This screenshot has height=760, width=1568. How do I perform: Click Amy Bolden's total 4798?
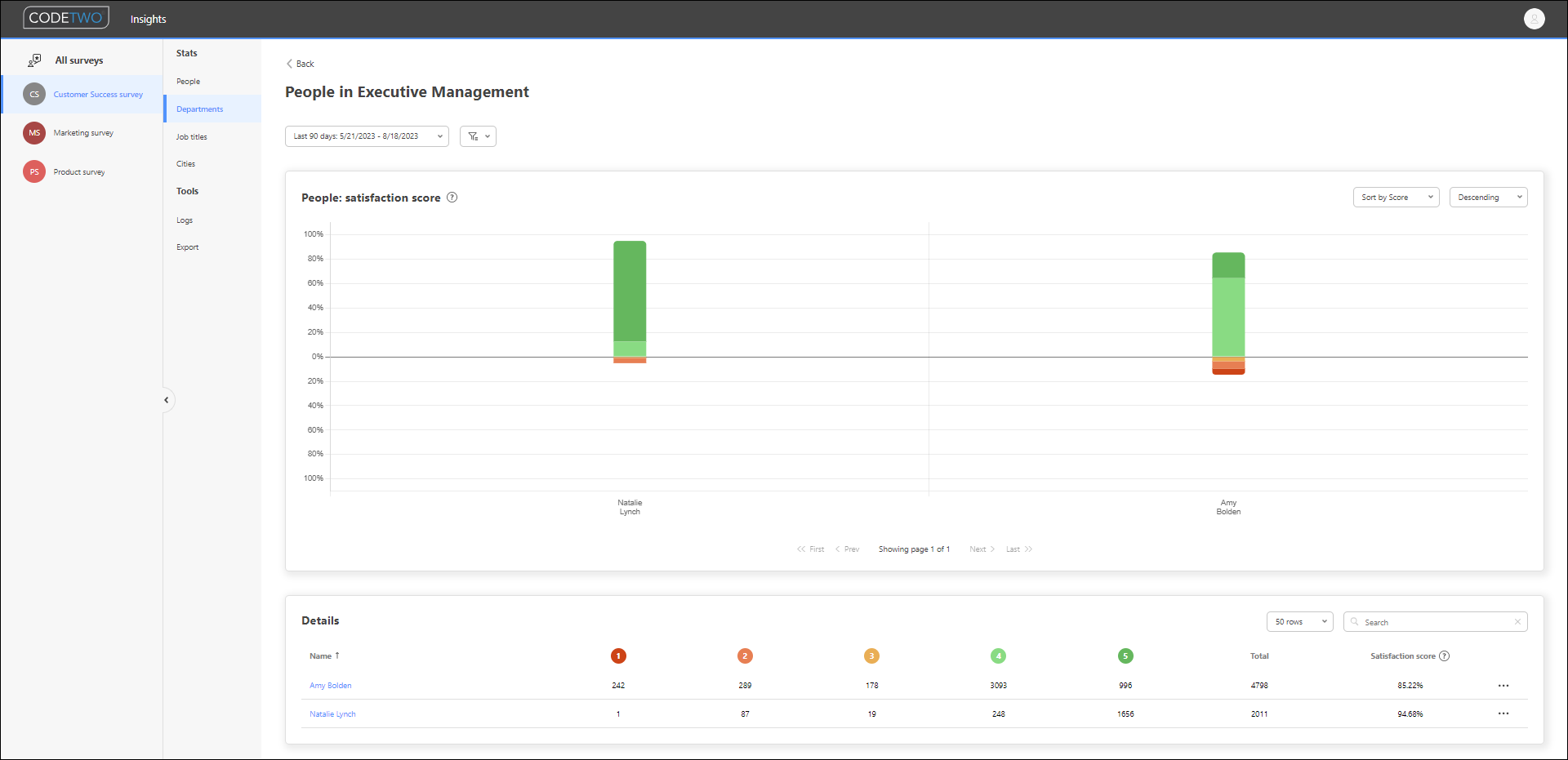[x=1259, y=686]
